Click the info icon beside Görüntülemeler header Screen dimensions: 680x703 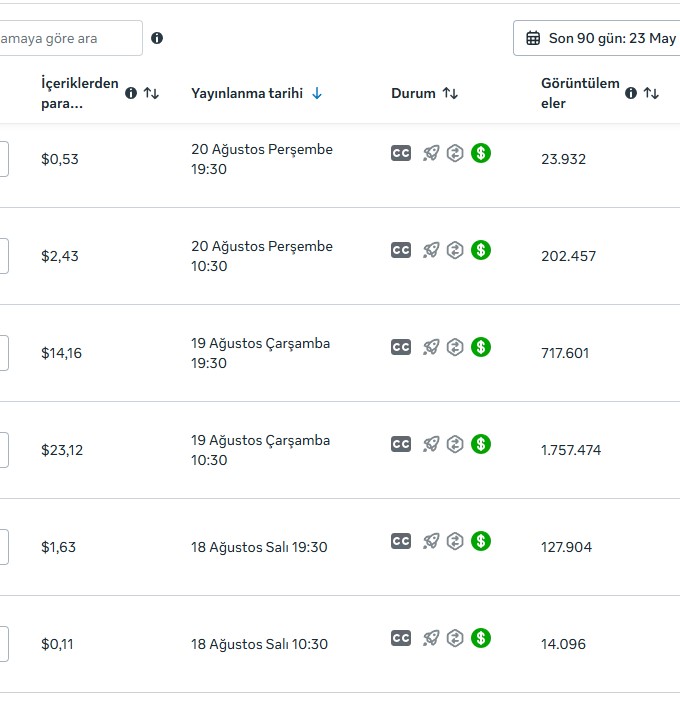pos(631,93)
